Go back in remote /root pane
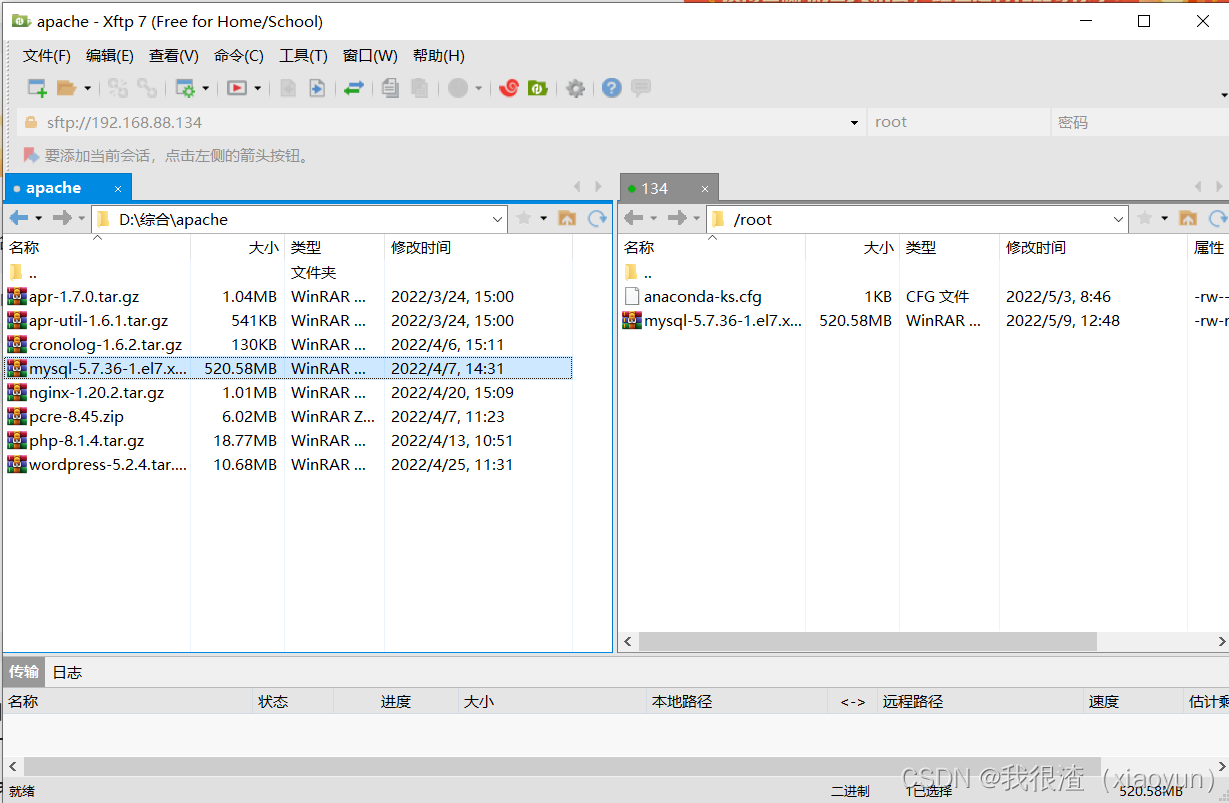This screenshot has height=803, width=1229. [634, 218]
